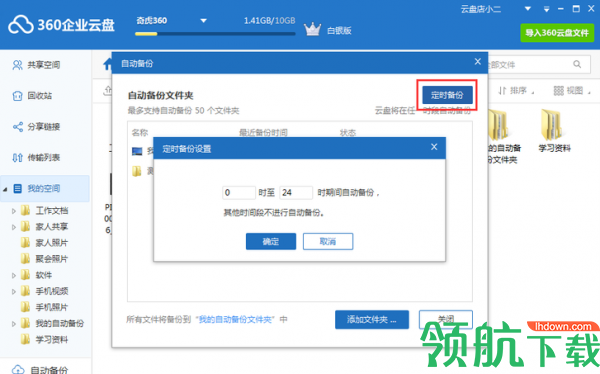Image resolution: width=600 pixels, height=374 pixels.
Task: Collapse the 我的空间 tree arrow
Action: click(x=5, y=189)
